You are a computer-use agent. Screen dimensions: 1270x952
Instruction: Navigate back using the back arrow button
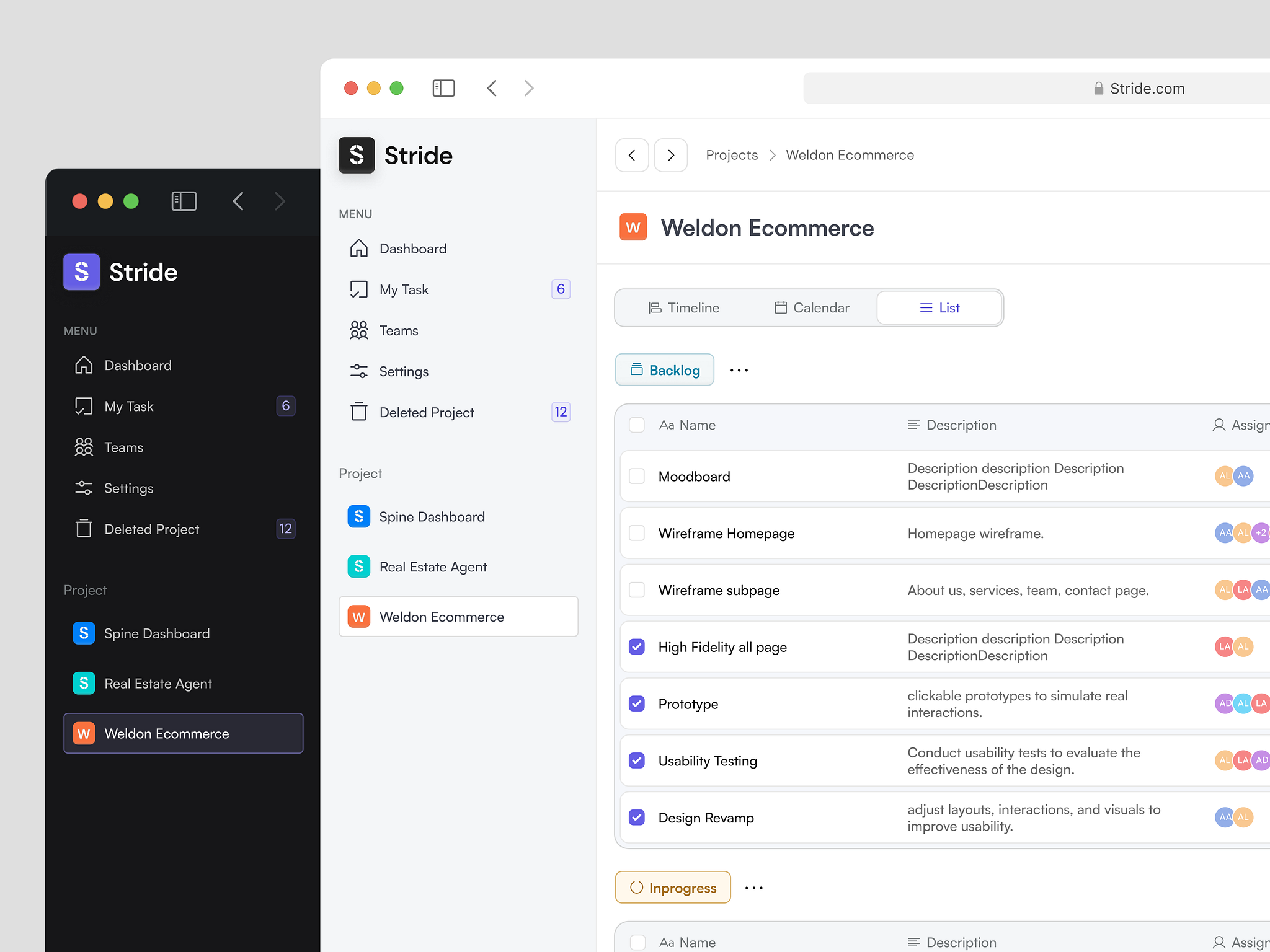tap(632, 155)
